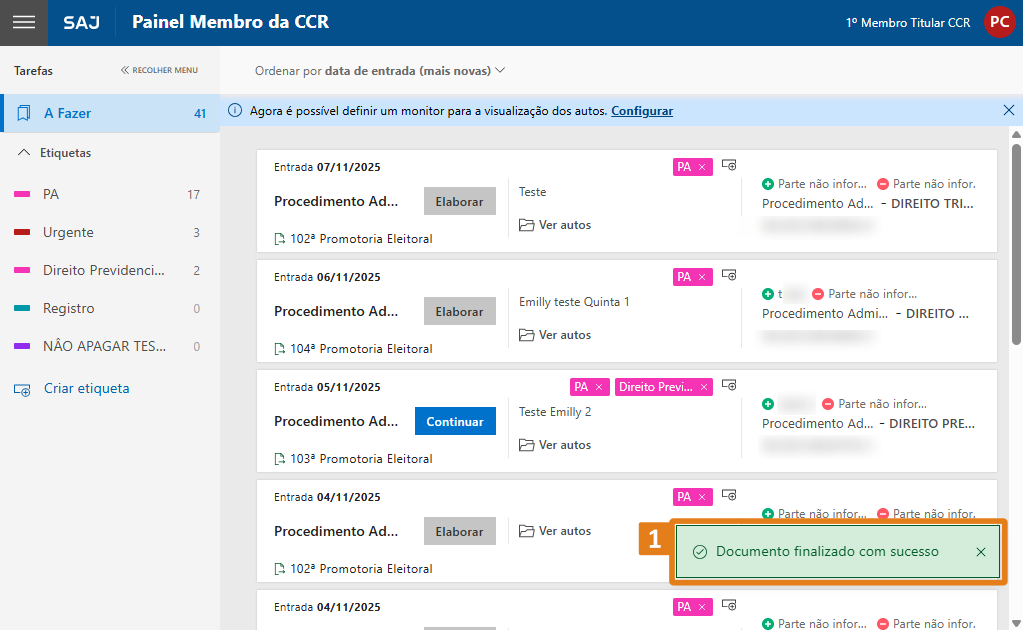1023x630 pixels.
Task: Collapse the side menu with Recolher Menu
Action: [159, 71]
